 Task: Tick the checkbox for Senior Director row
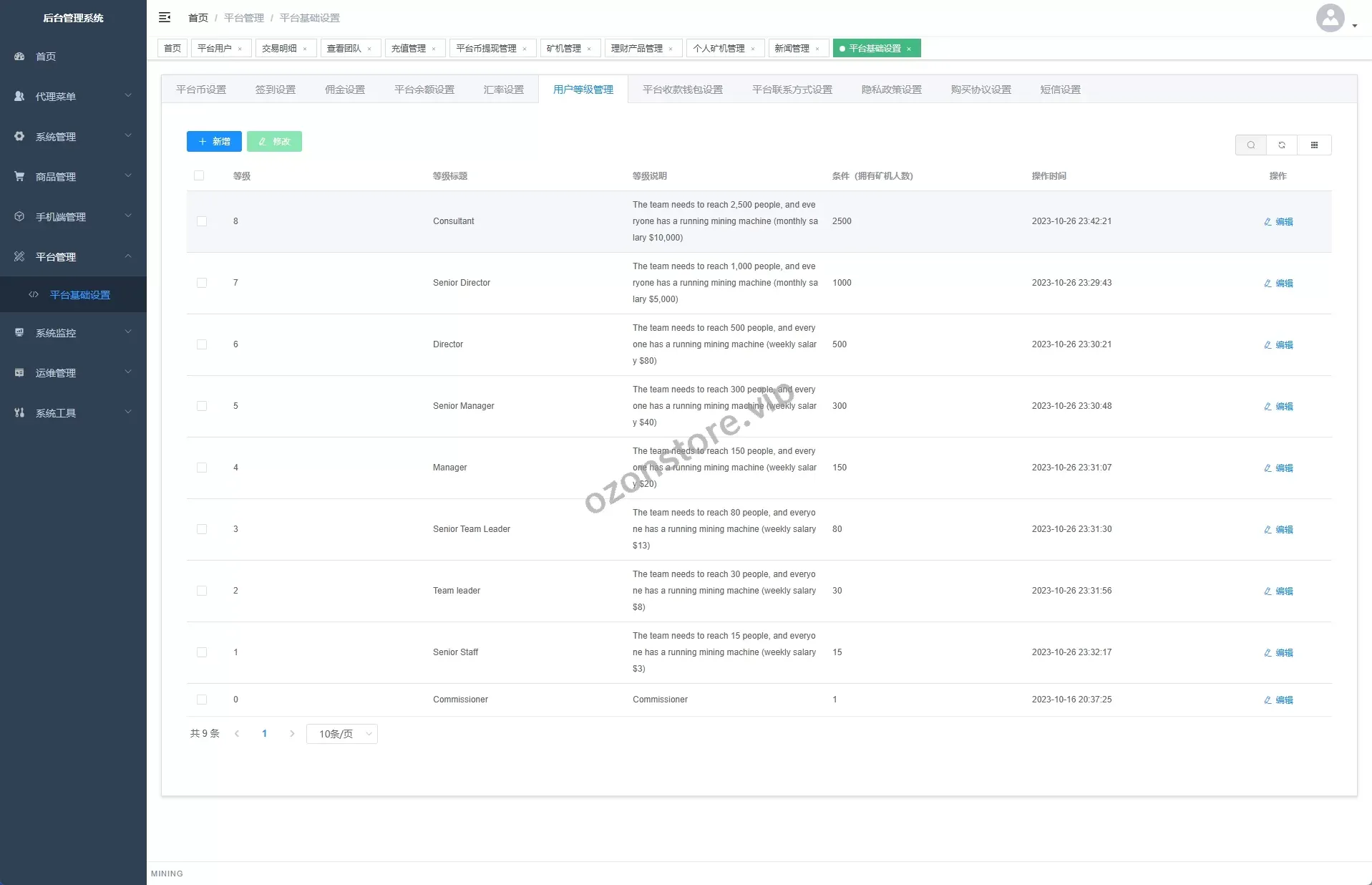click(x=202, y=283)
